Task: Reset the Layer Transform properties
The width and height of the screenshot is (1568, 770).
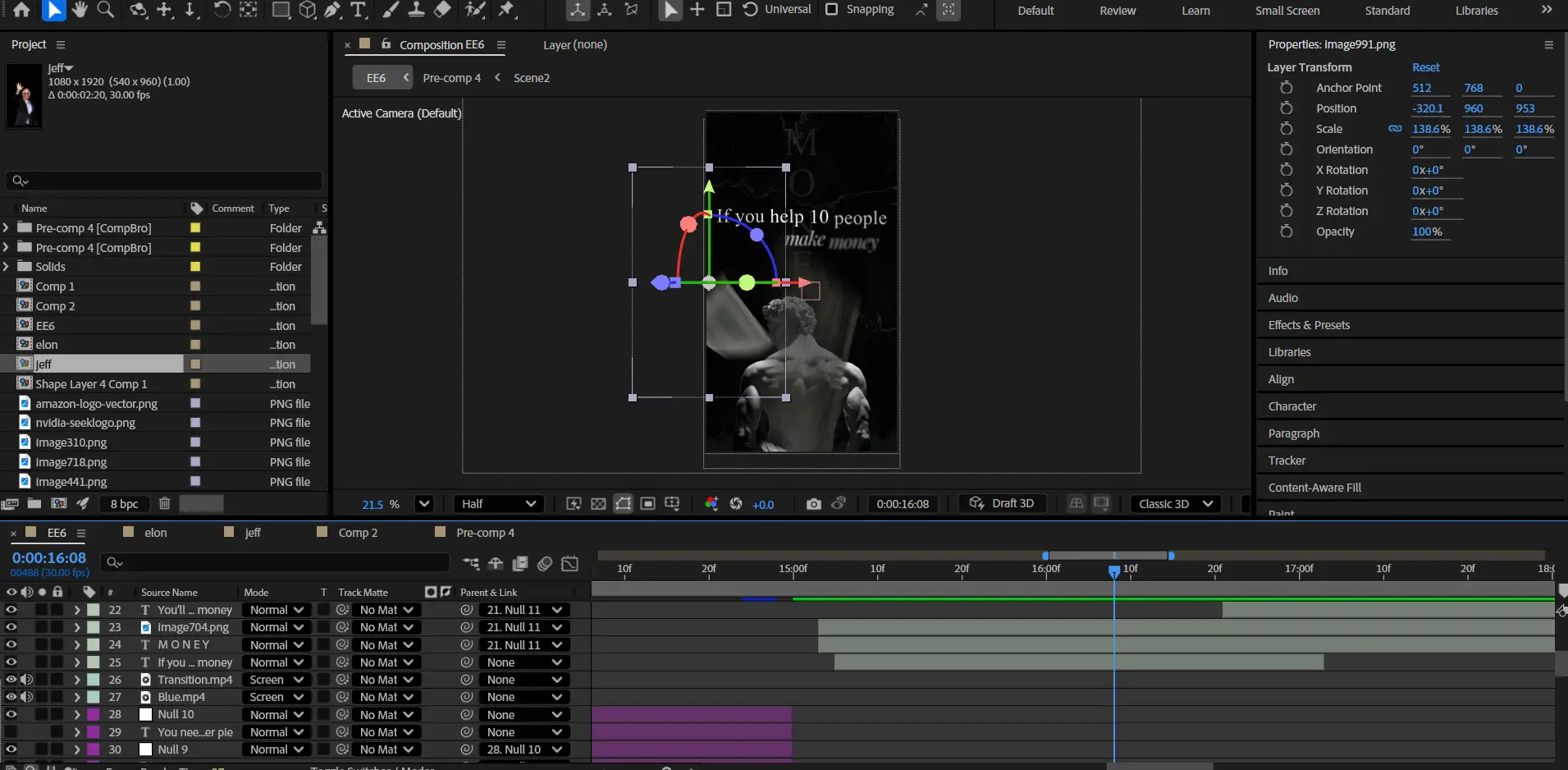Action: click(x=1425, y=67)
